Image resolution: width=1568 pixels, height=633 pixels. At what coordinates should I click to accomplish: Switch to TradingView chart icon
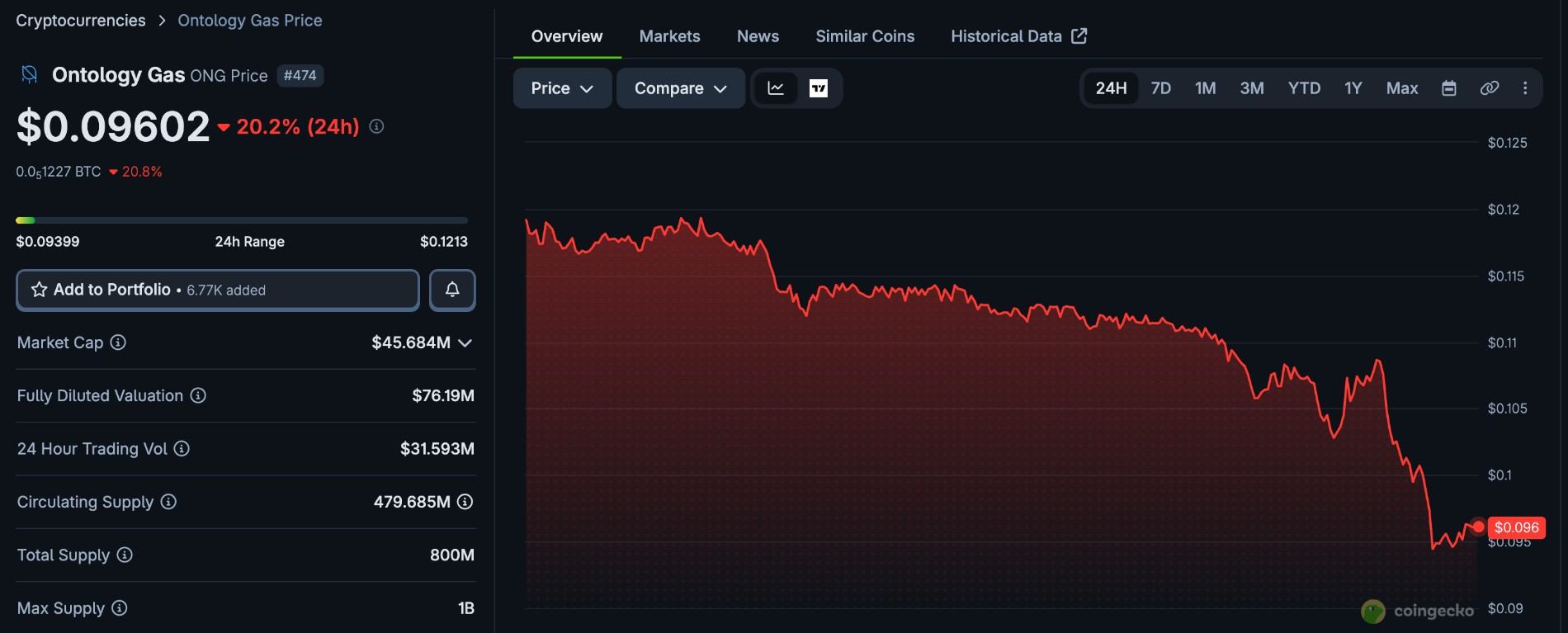click(x=819, y=88)
